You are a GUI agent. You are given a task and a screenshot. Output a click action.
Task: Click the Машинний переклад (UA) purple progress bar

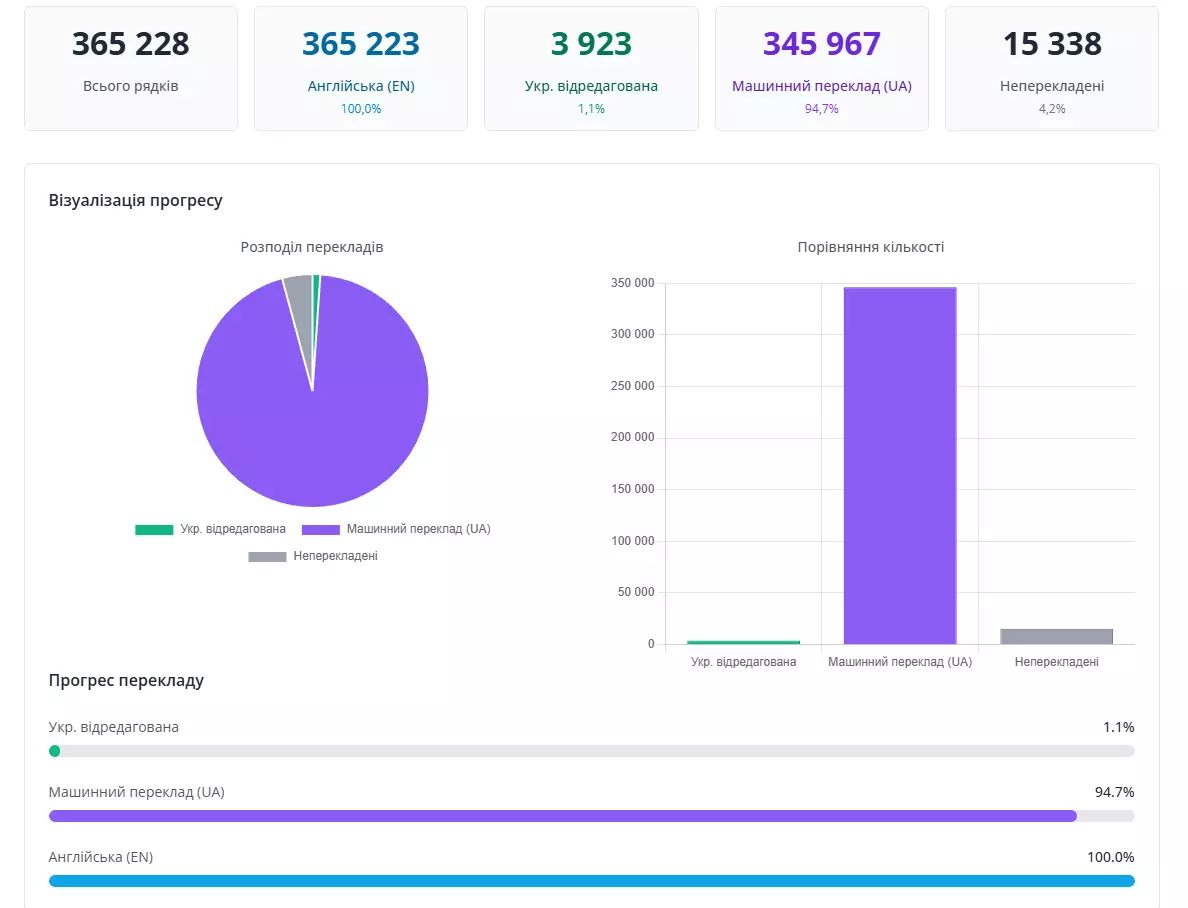pyautogui.click(x=563, y=816)
